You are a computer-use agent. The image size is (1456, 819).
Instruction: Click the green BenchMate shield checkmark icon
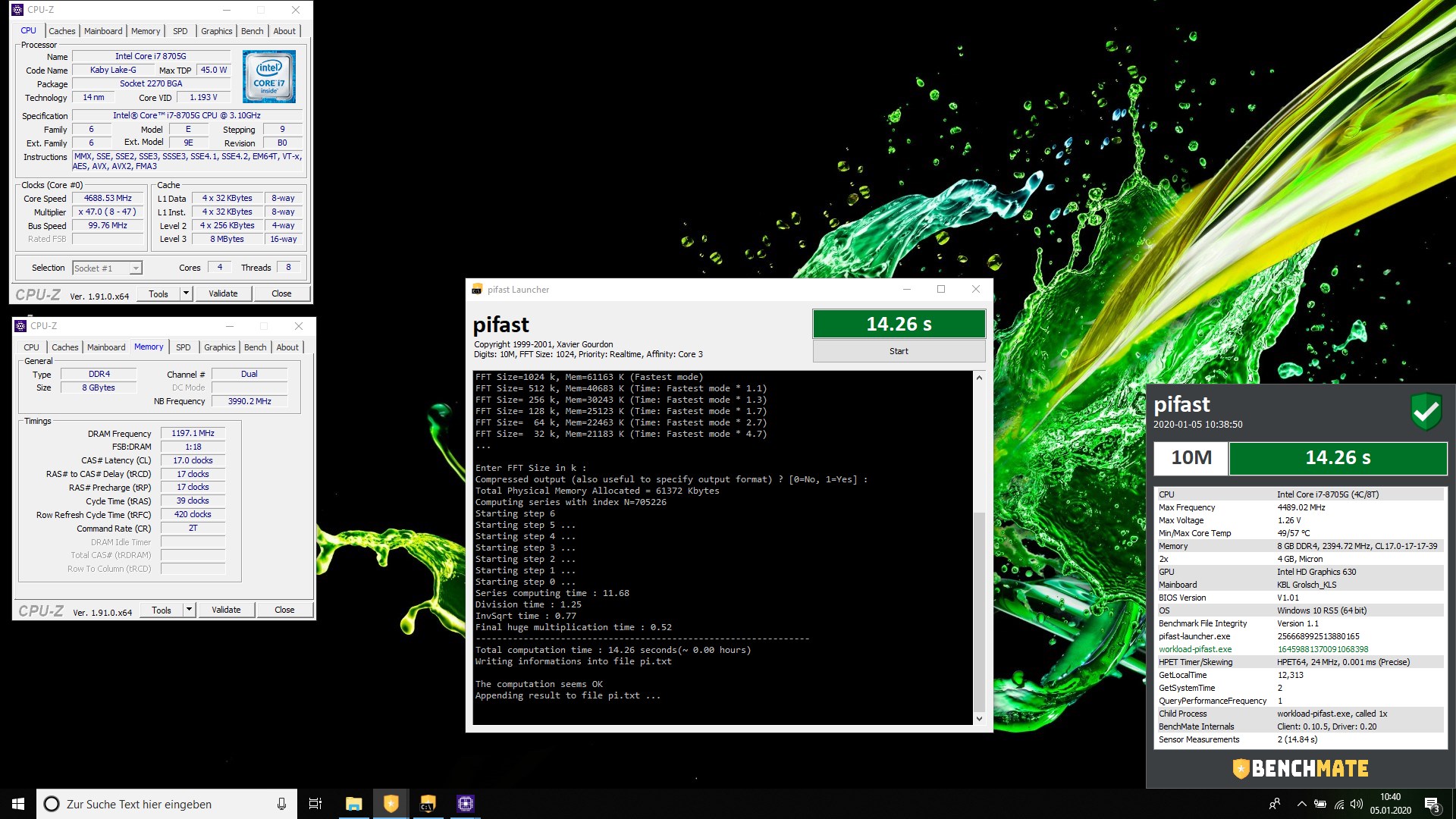click(1426, 412)
